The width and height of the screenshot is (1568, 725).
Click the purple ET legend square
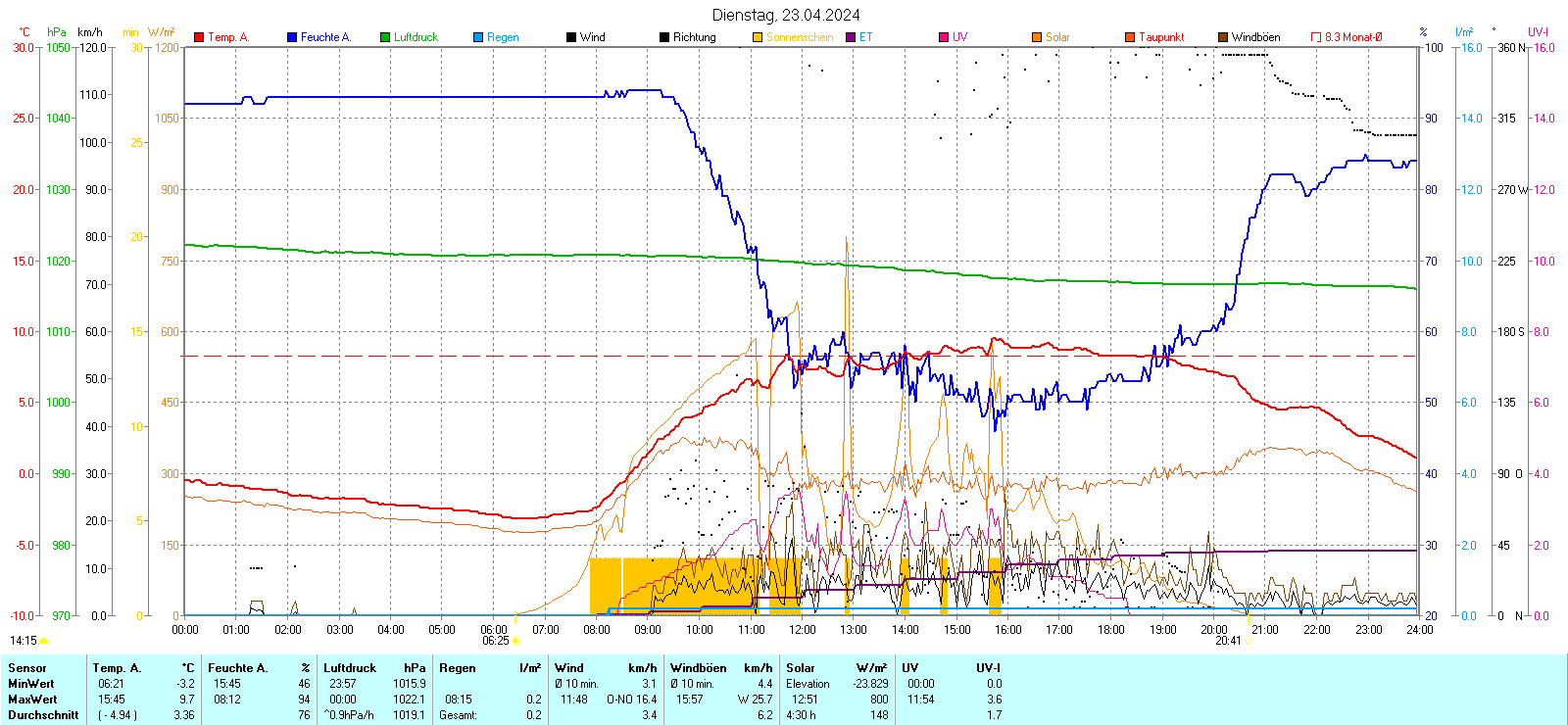click(x=851, y=37)
